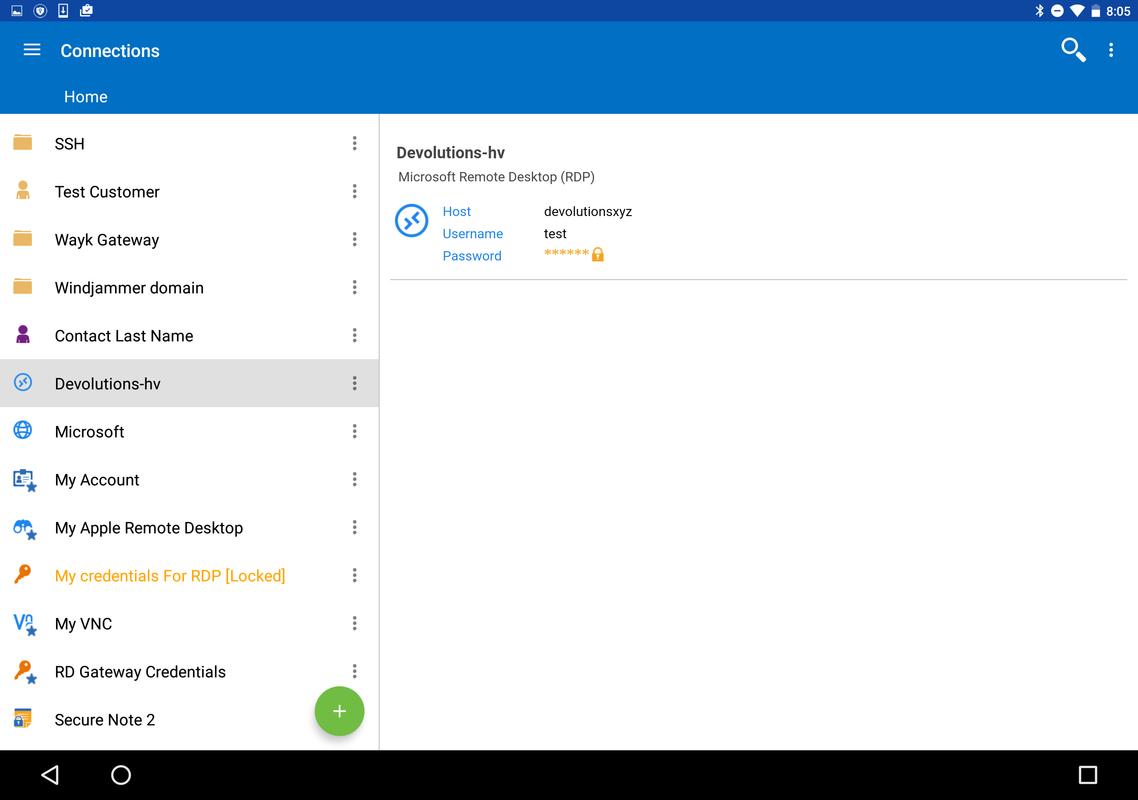This screenshot has height=800, width=1138.
Task: Click Microsoft Remote Desktop (RDP) subtitle
Action: coord(496,176)
